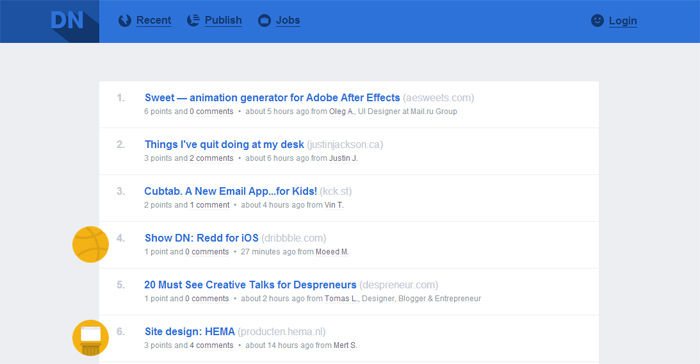
Task: Open 20 Must See Creative Talks story
Action: pos(250,285)
